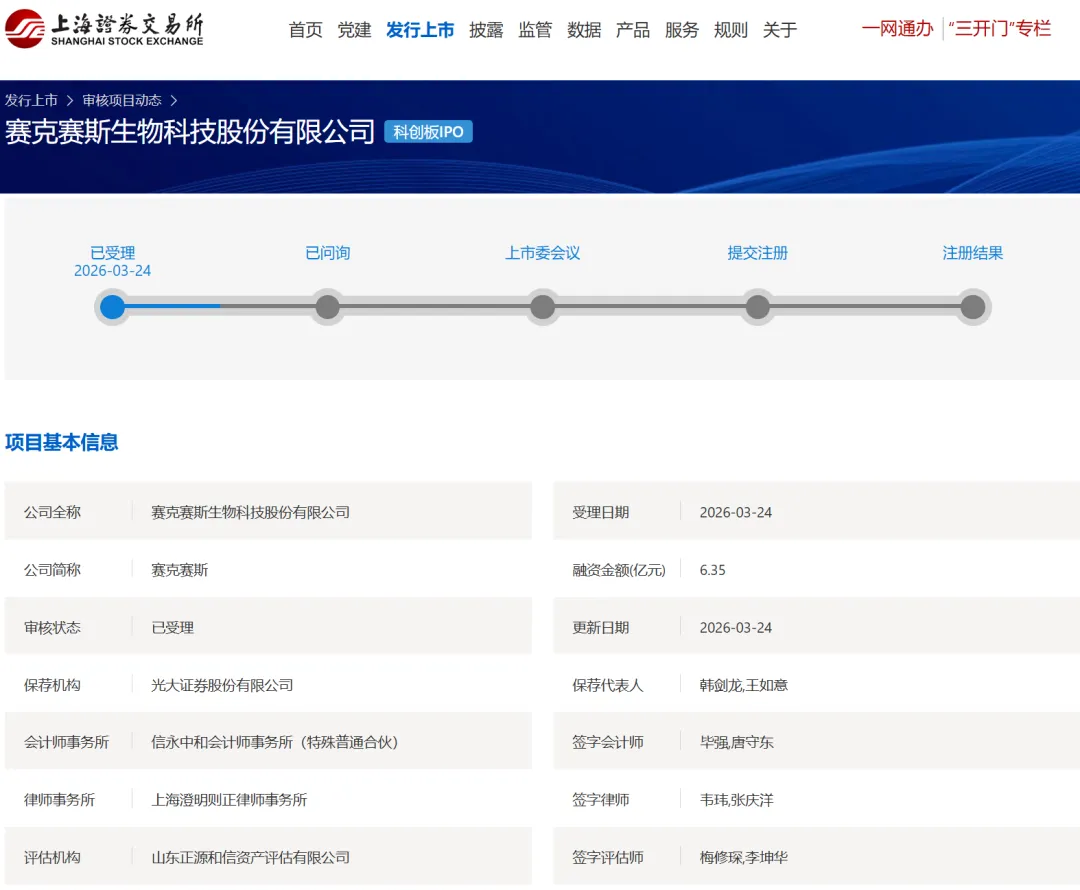Select the 注册结果 stage label

[x=973, y=253]
